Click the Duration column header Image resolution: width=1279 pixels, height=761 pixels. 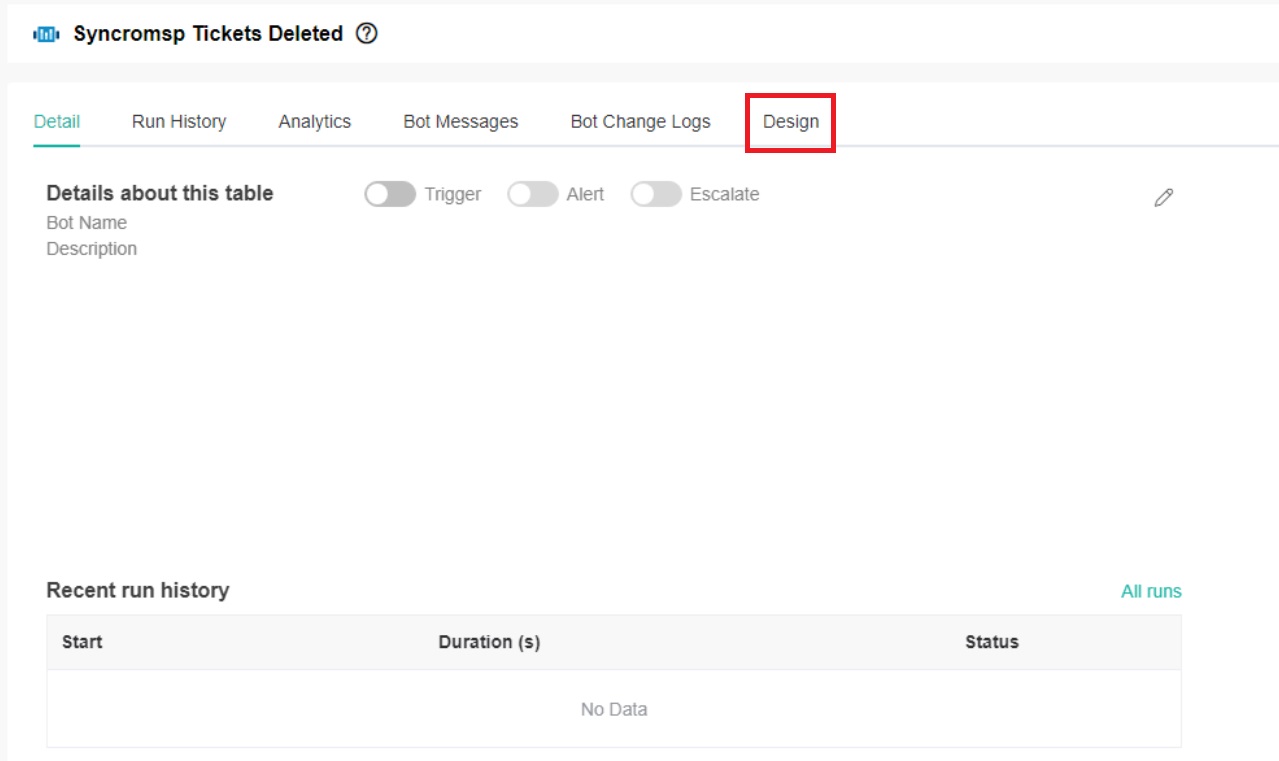489,642
